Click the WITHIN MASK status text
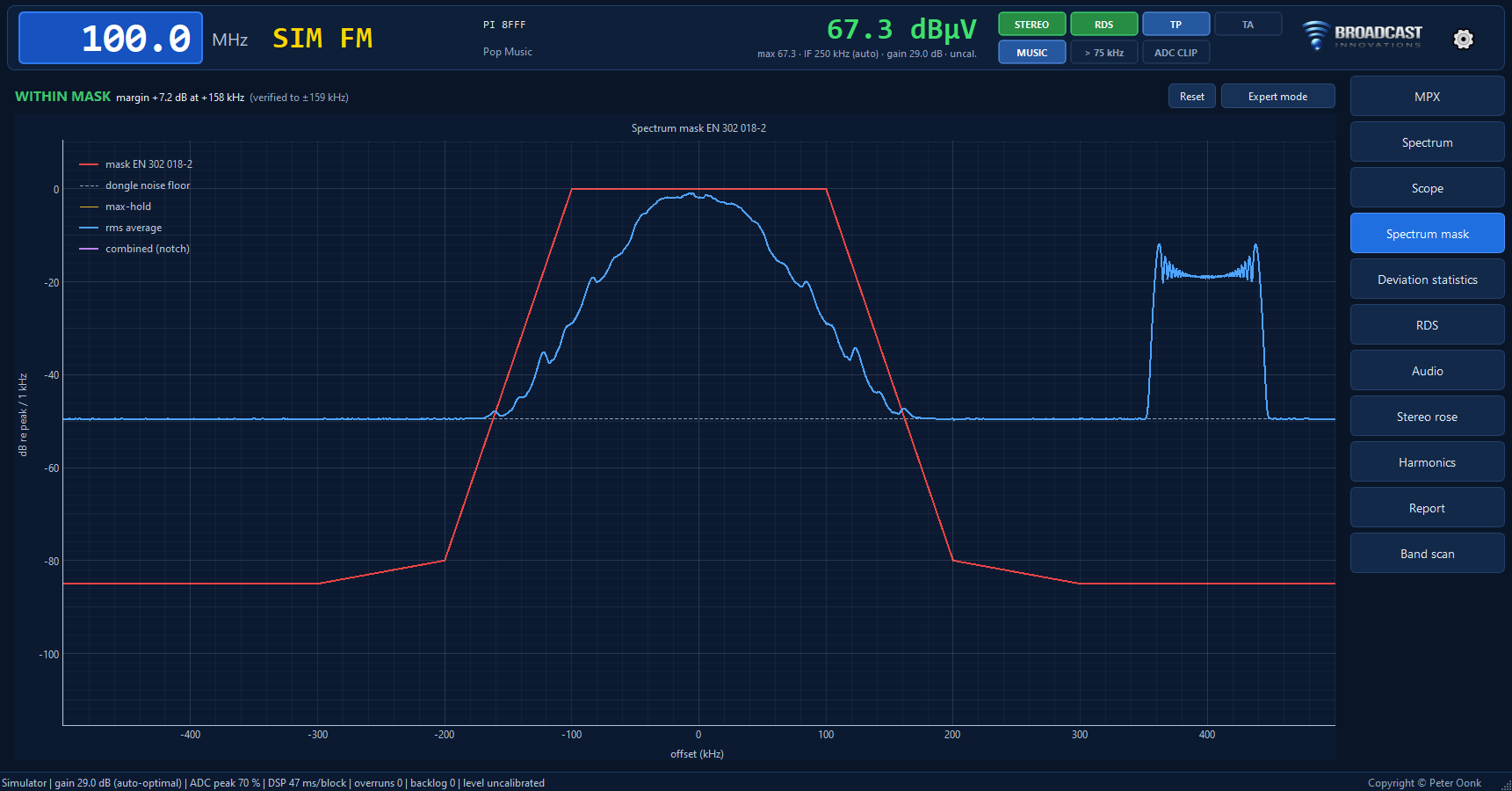Screen dimensions: 1512x791 point(63,97)
